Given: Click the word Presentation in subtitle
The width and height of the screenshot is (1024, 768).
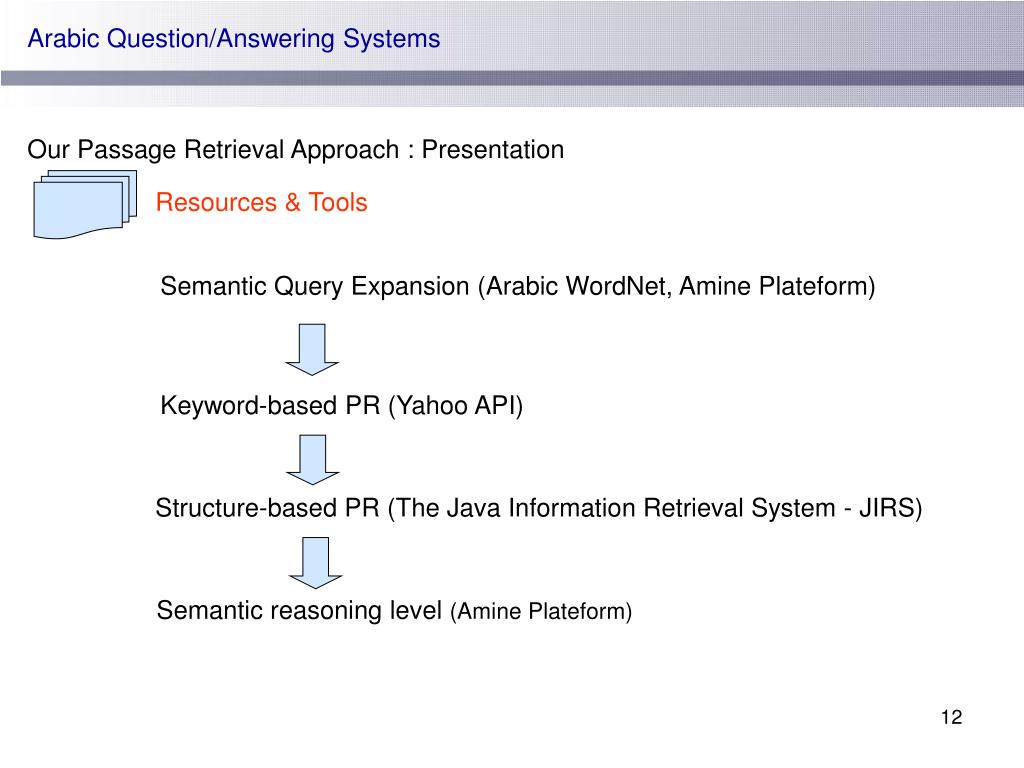Looking at the screenshot, I should (492, 150).
